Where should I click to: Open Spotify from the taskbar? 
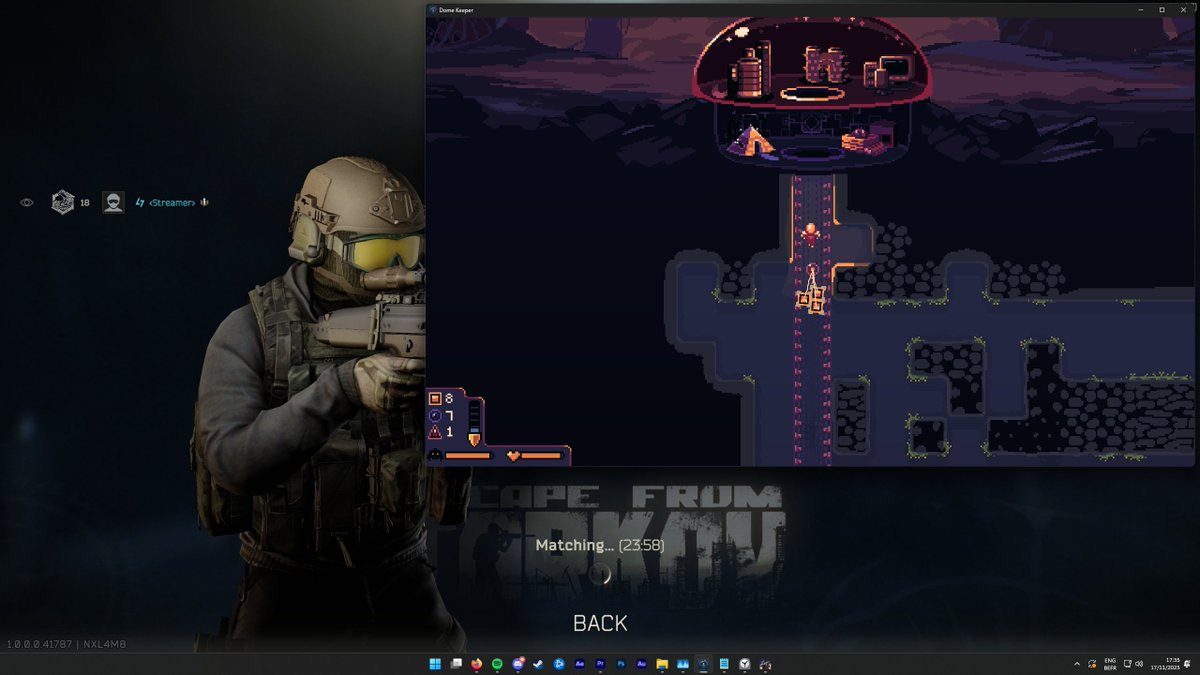[497, 664]
